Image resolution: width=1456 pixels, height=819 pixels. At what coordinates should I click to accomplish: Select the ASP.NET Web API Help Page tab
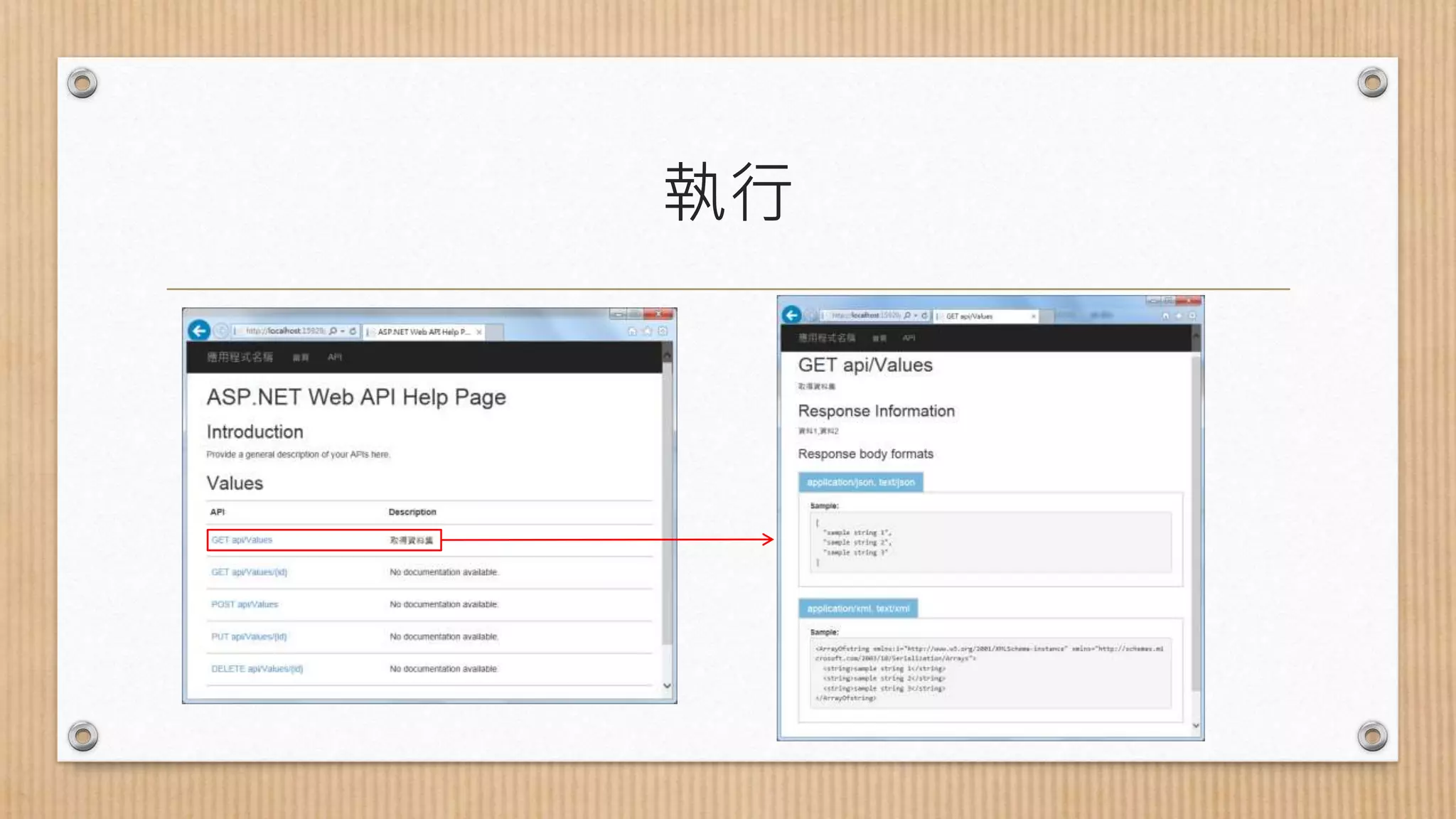pos(423,332)
